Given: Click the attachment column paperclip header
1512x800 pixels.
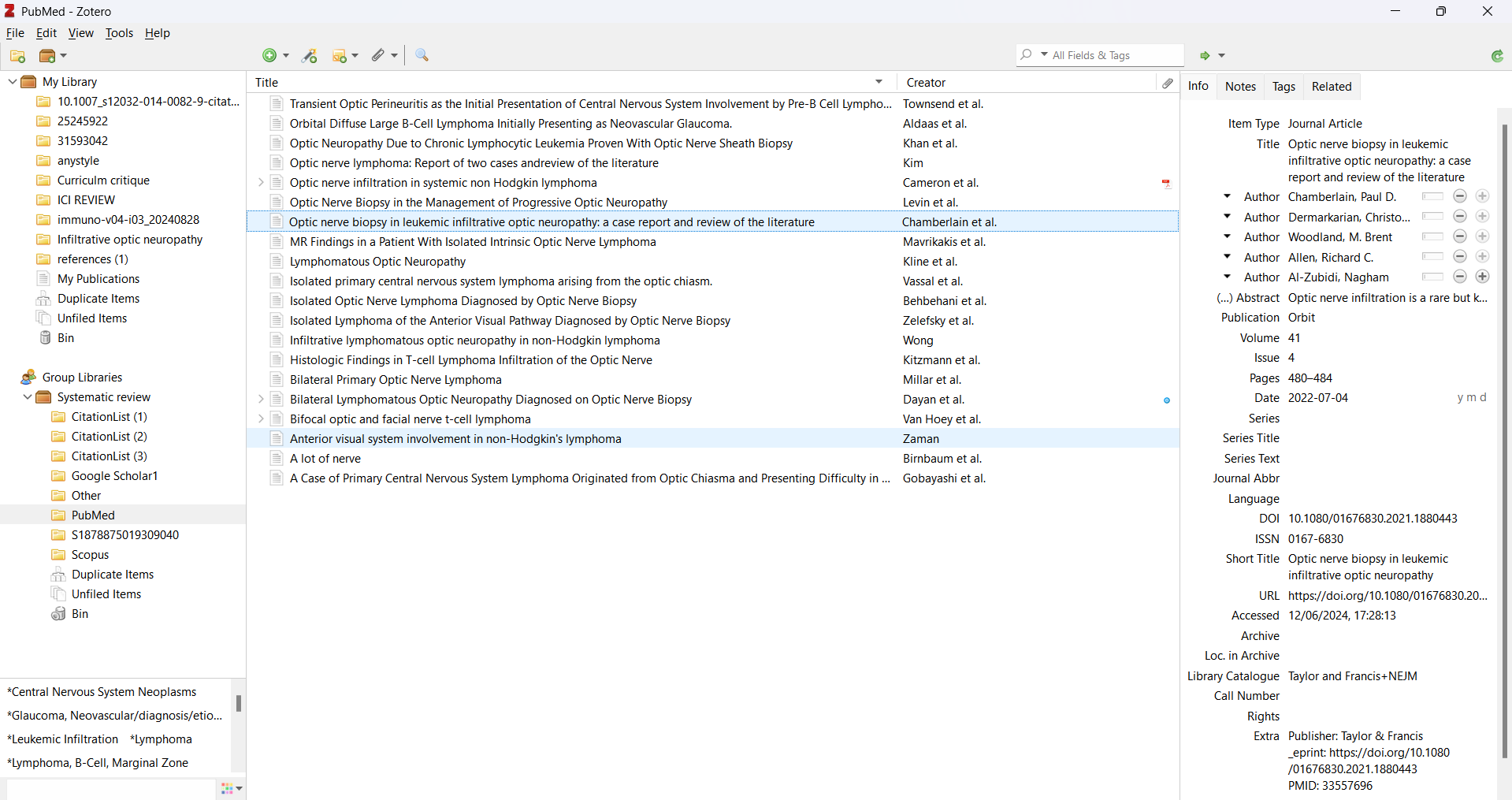Looking at the screenshot, I should [1168, 82].
